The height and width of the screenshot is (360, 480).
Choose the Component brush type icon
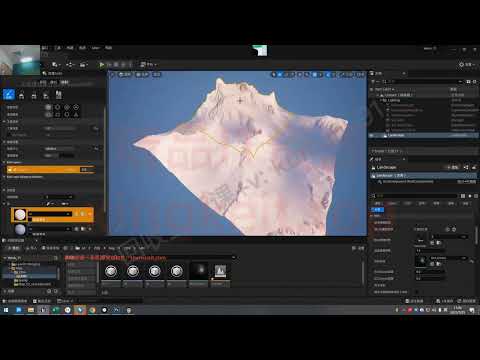point(76,107)
